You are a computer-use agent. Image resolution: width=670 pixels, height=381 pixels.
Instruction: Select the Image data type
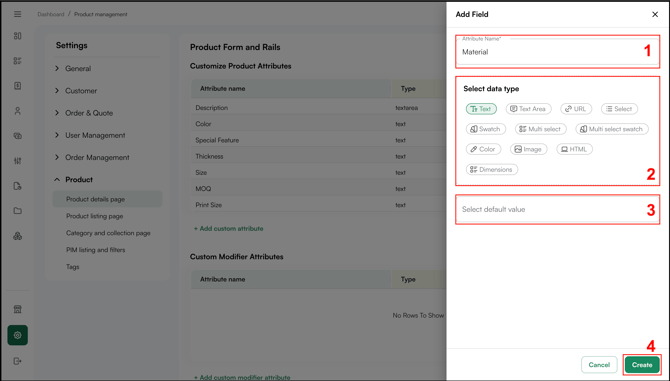[x=529, y=149]
